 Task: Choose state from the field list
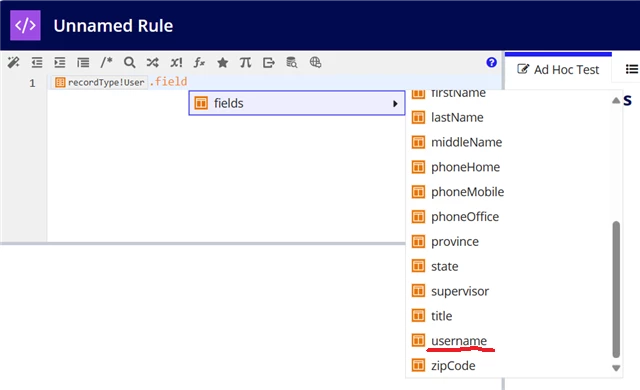[x=510, y=266]
